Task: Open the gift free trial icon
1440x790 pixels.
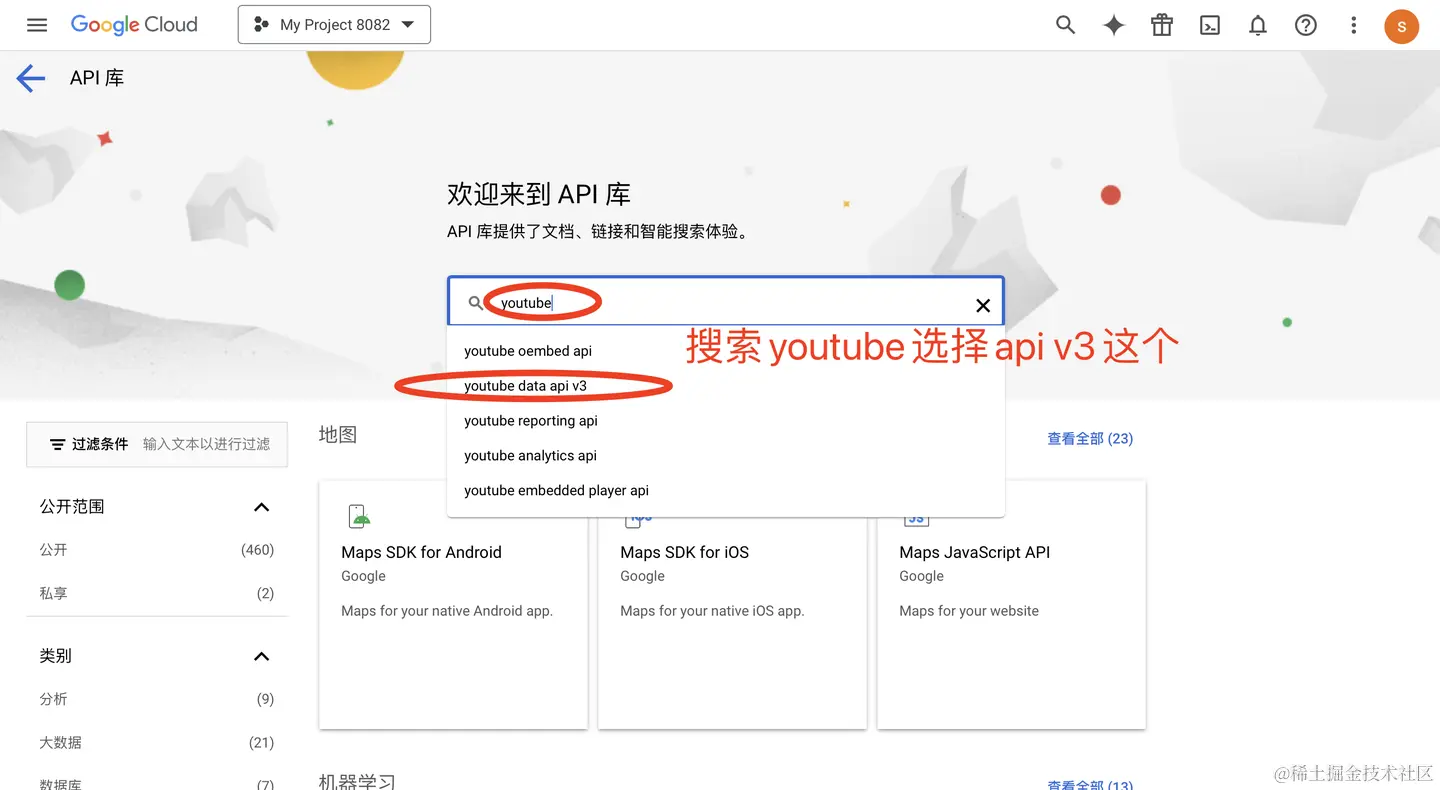Action: (x=1162, y=25)
